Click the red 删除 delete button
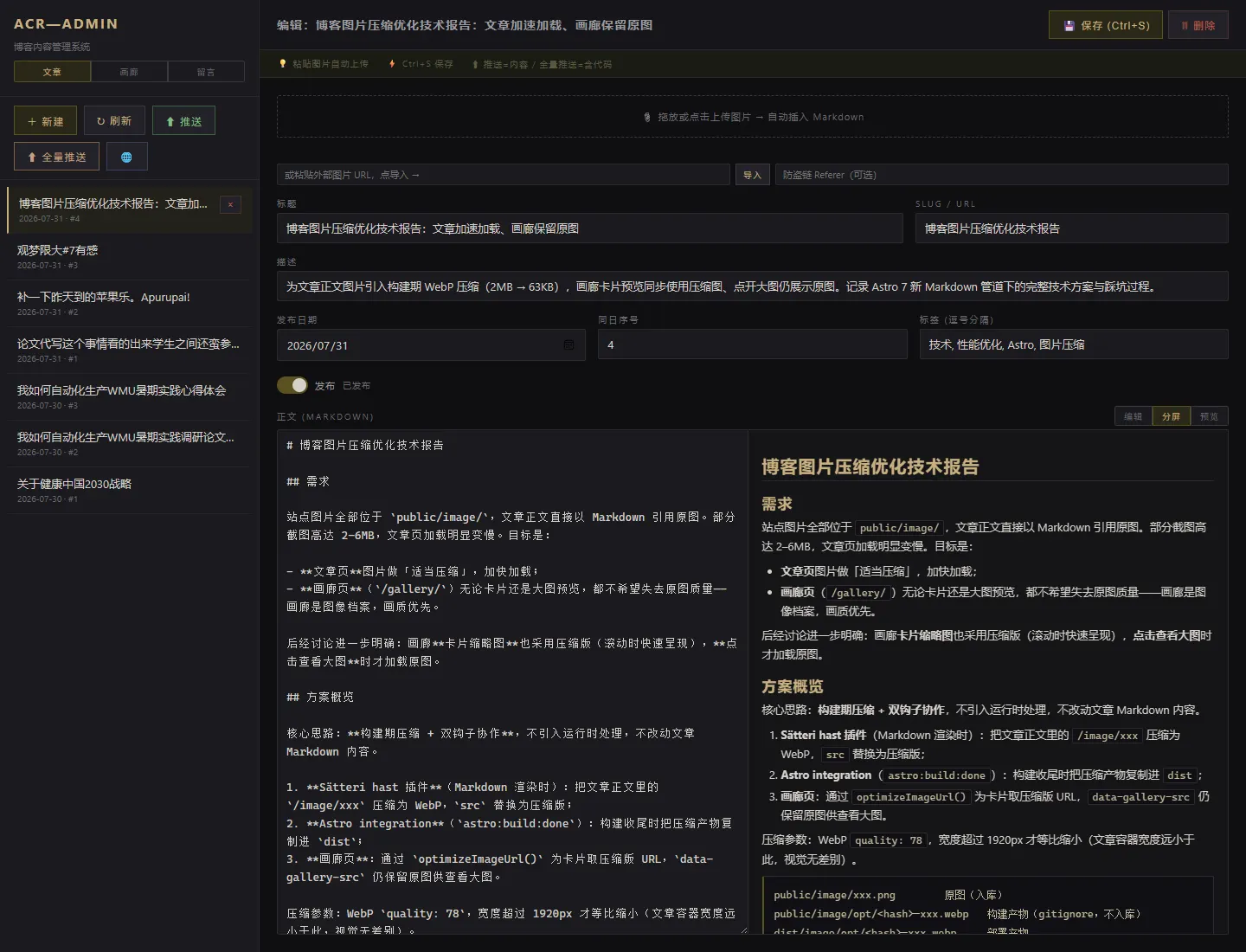The image size is (1246, 952). [1198, 25]
